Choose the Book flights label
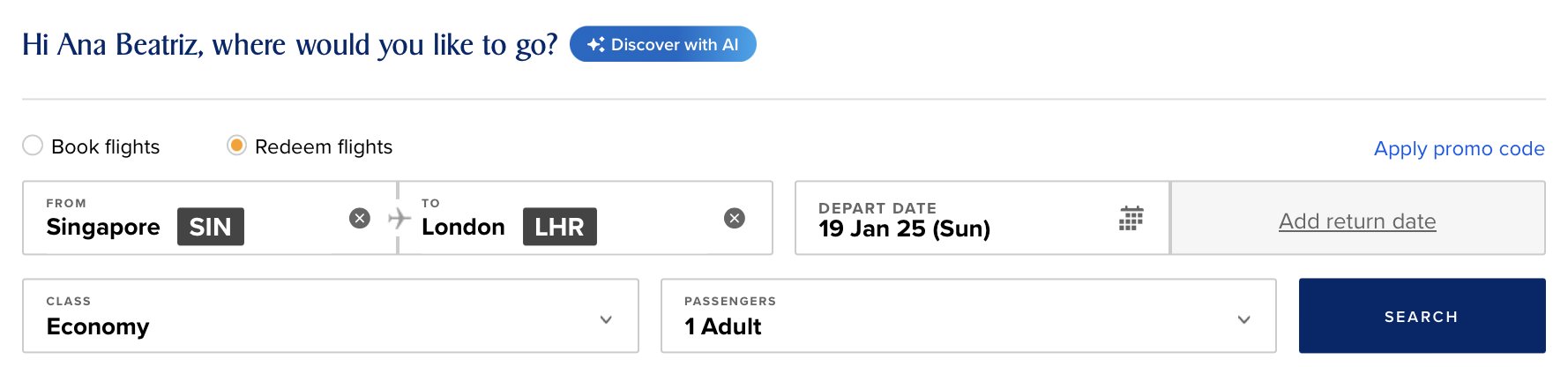 coord(106,146)
